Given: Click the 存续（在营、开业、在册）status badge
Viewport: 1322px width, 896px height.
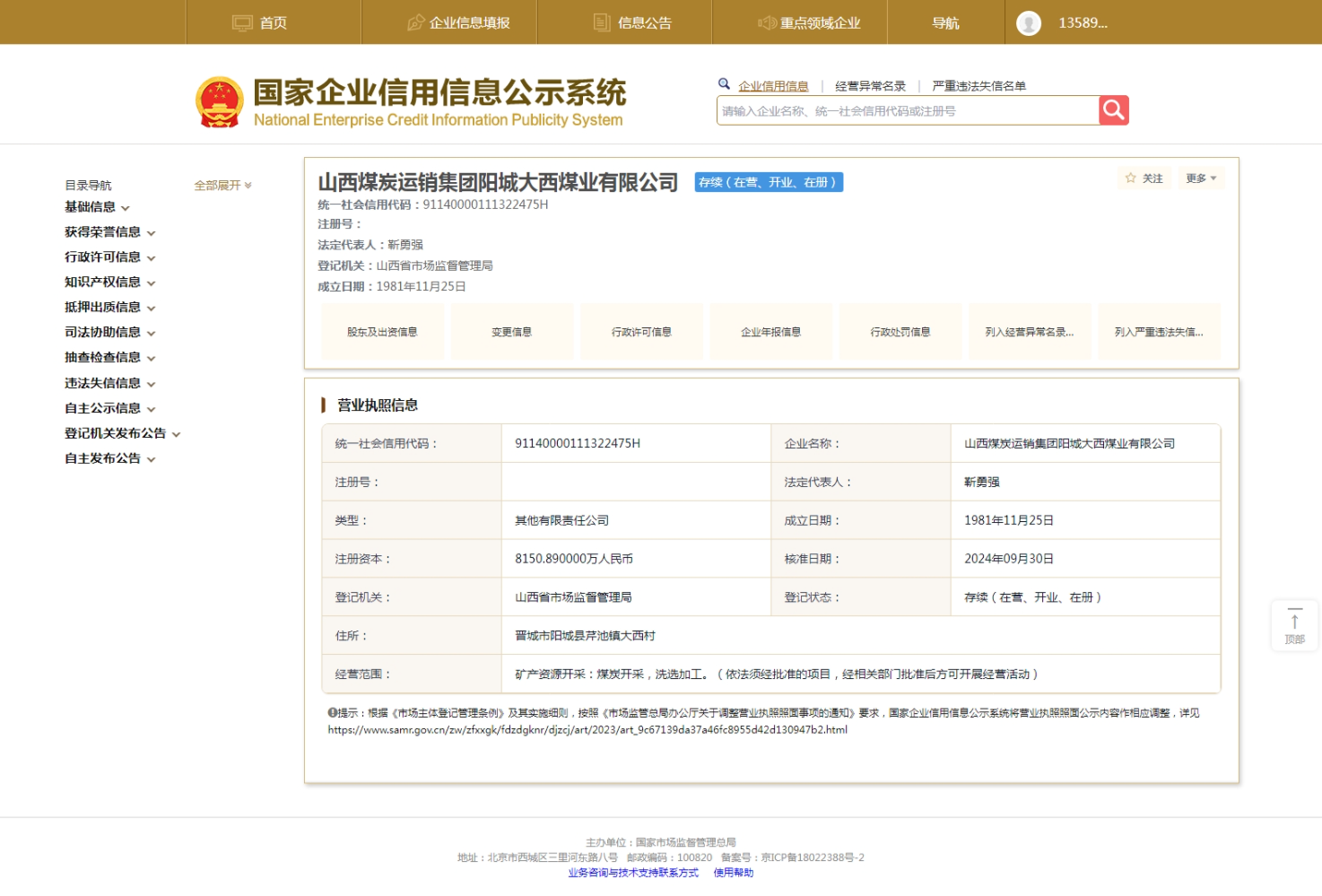Looking at the screenshot, I should (x=770, y=182).
